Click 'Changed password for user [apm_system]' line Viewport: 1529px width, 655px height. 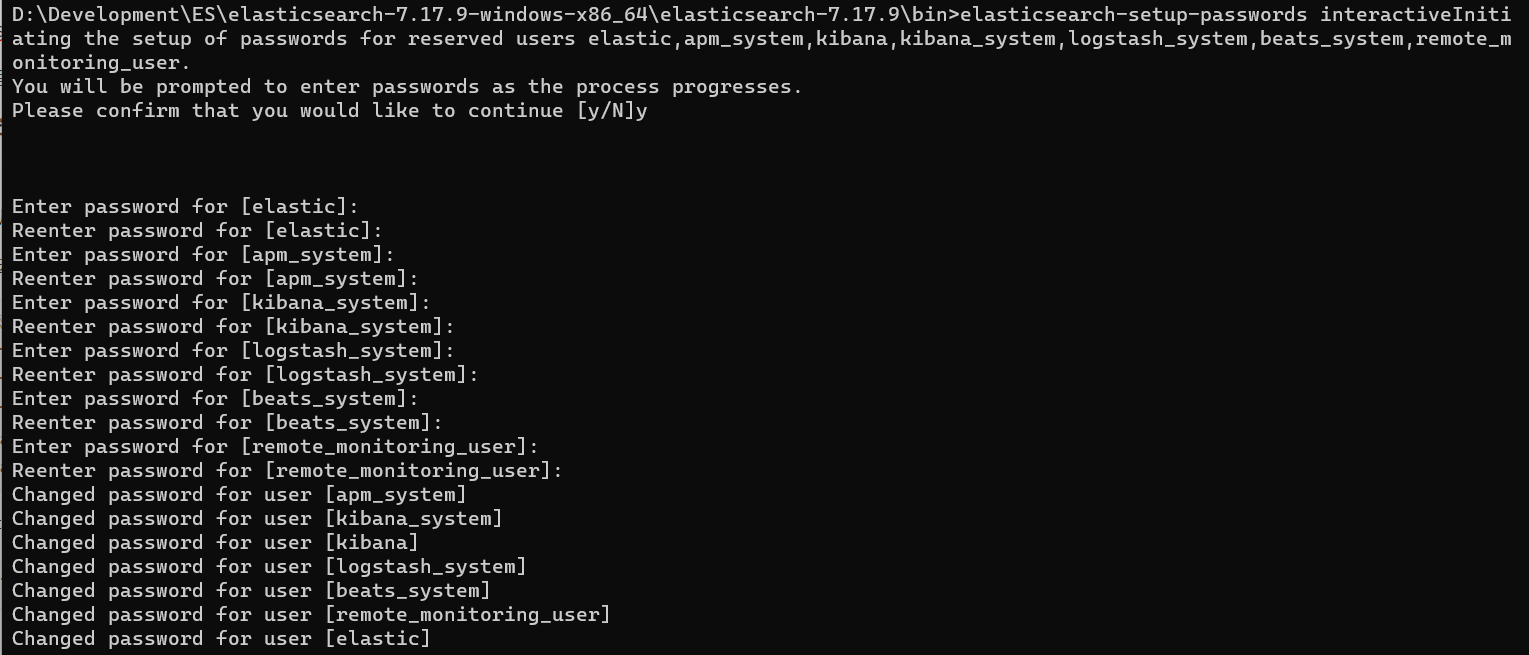click(x=239, y=495)
